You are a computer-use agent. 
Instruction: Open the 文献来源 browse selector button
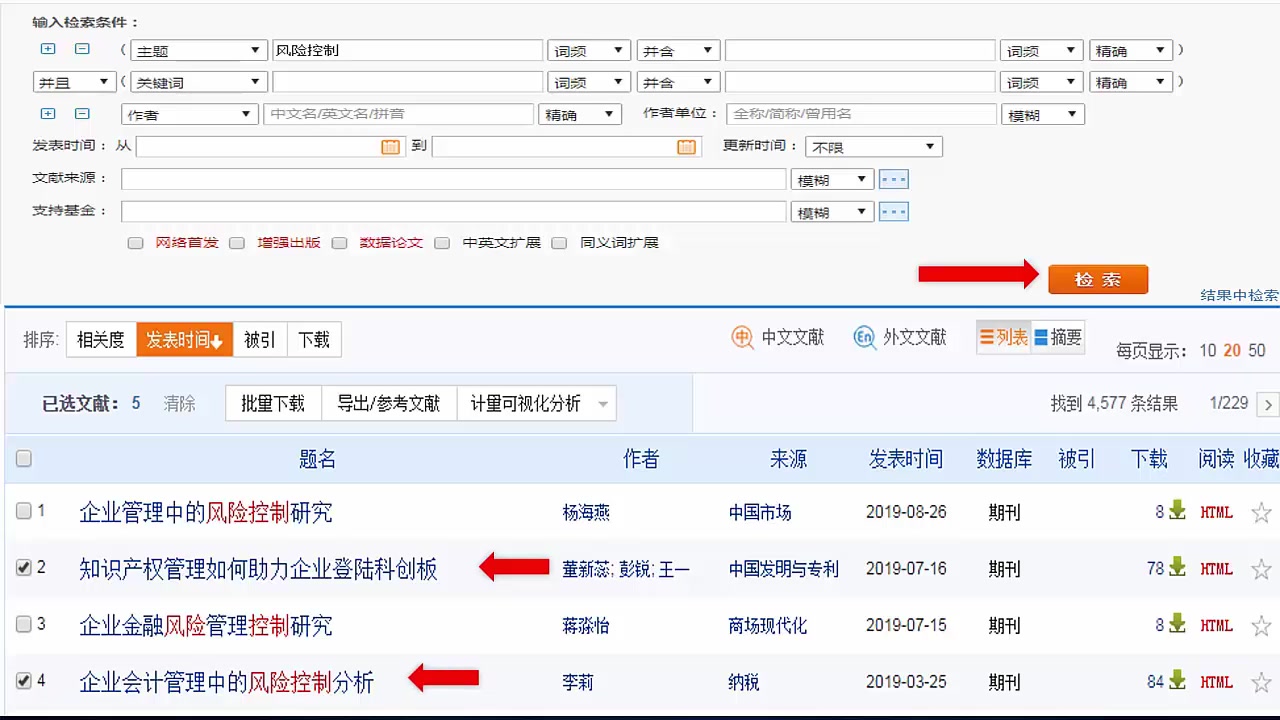(x=893, y=178)
